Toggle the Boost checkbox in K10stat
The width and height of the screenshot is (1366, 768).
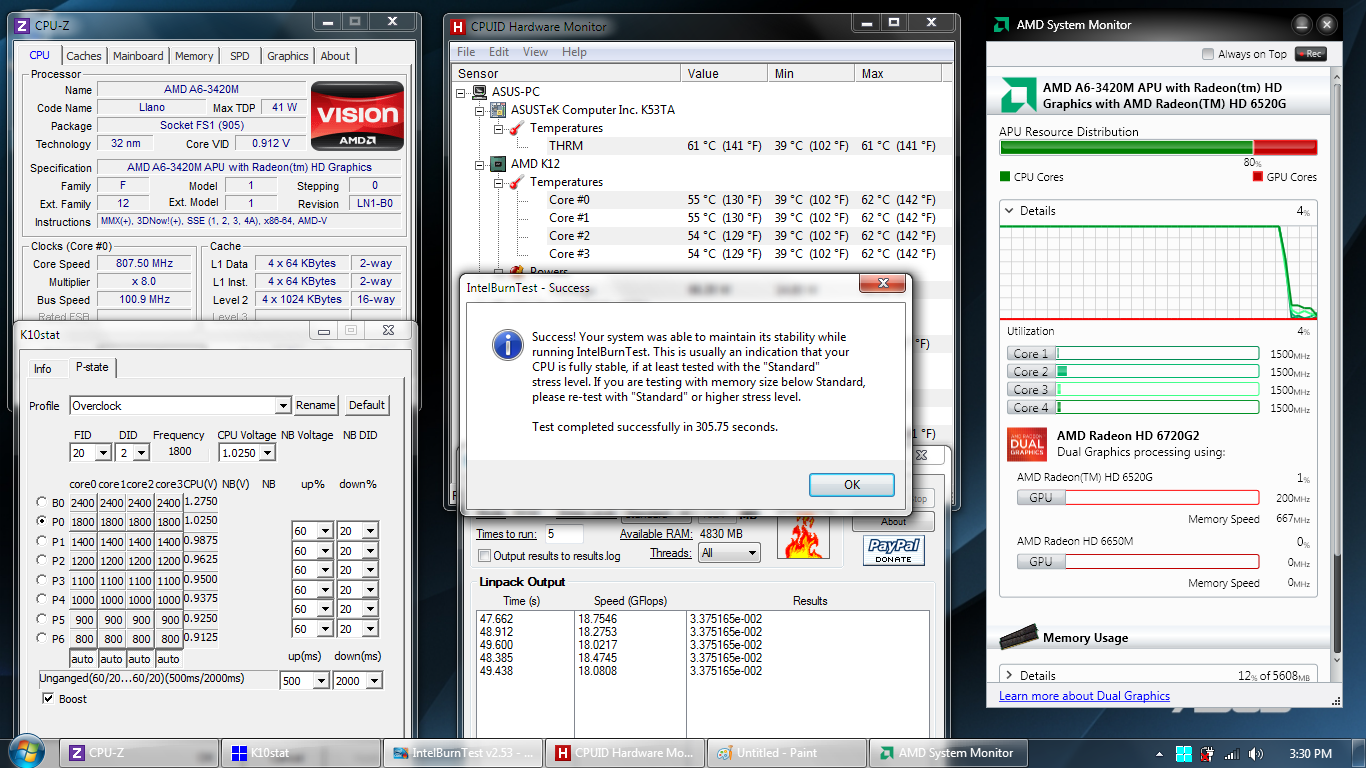pyautogui.click(x=48, y=699)
